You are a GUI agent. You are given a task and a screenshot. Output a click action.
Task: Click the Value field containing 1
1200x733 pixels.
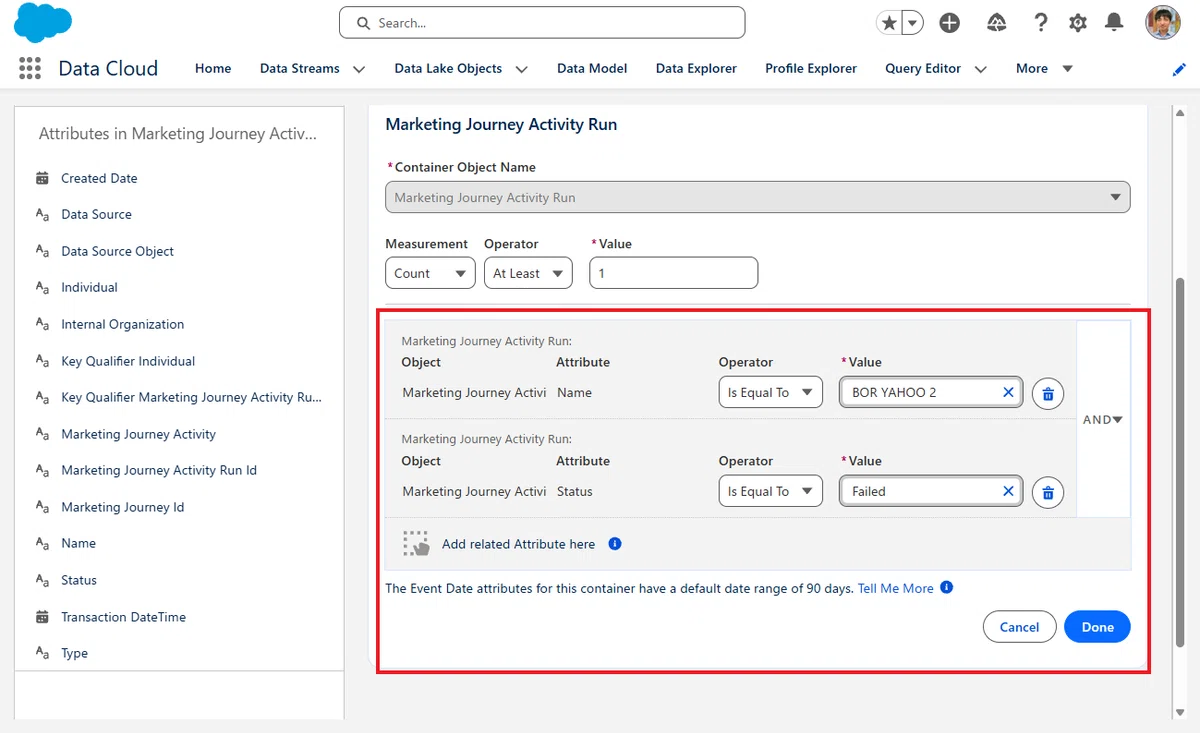(x=673, y=273)
